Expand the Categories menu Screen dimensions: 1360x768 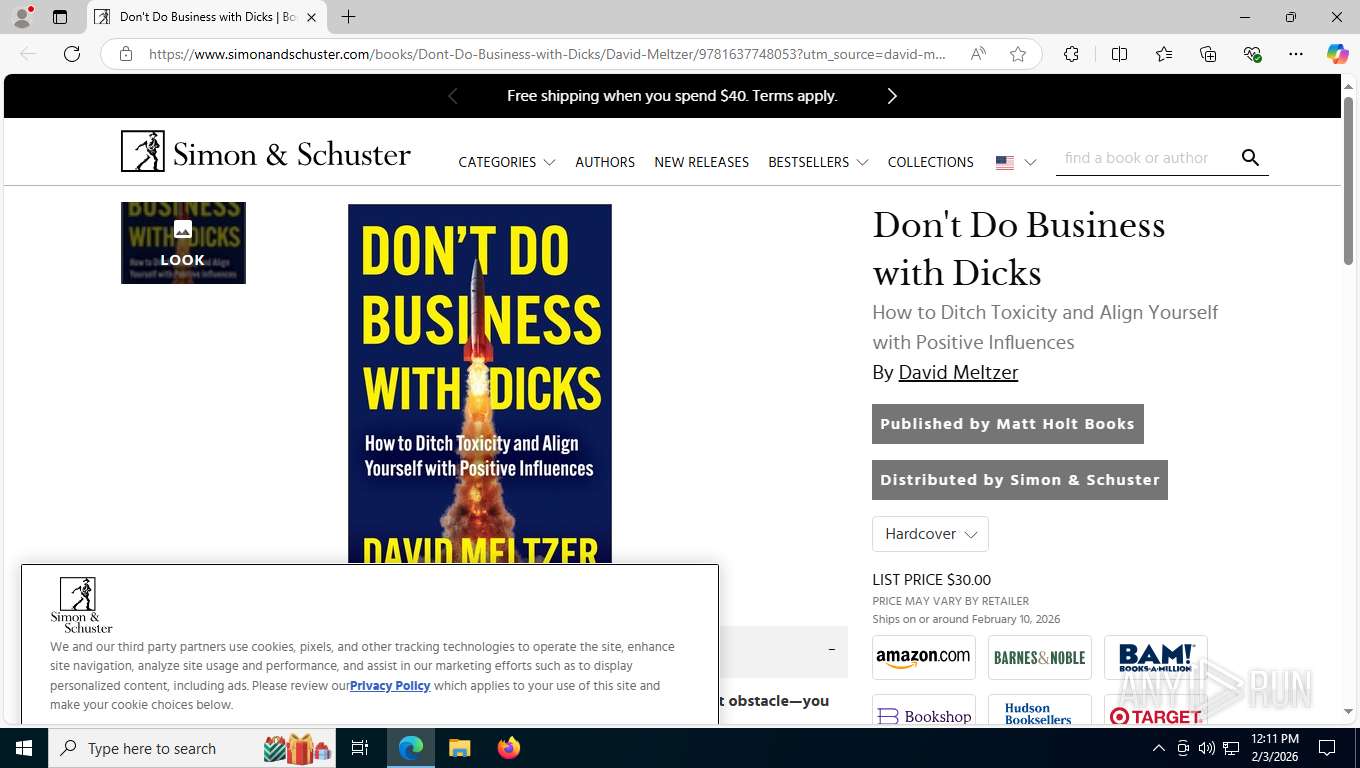point(506,162)
